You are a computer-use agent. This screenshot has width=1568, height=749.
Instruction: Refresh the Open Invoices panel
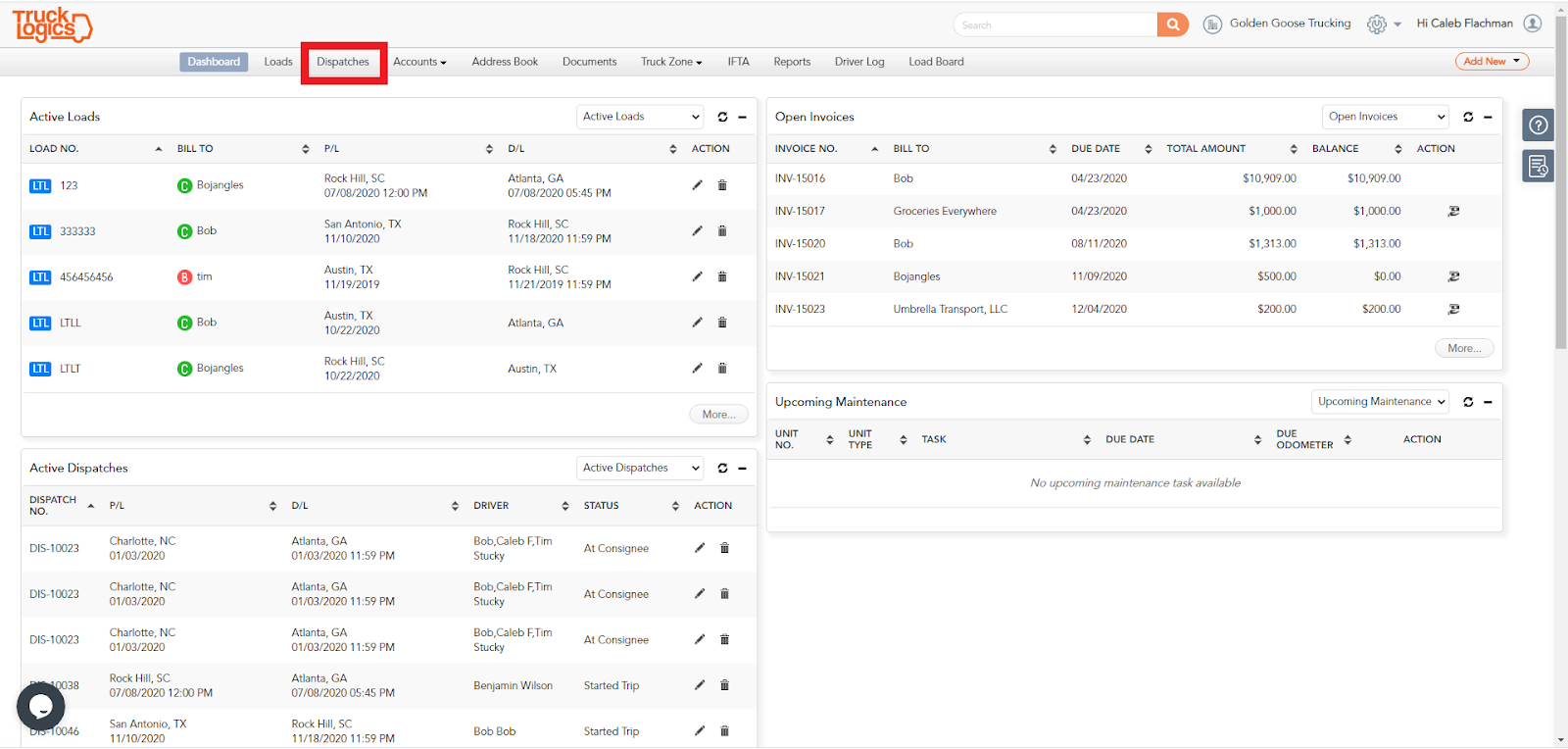pyautogui.click(x=1468, y=117)
